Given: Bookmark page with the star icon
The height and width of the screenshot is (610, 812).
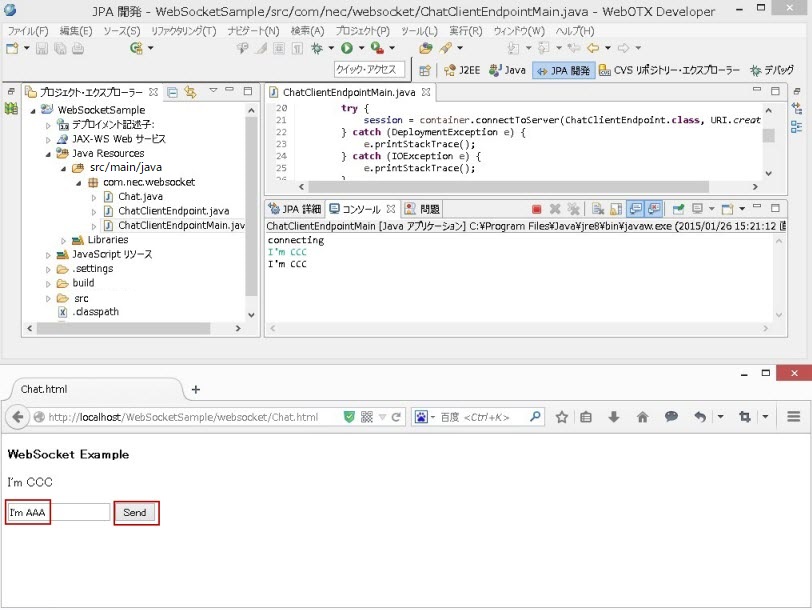Looking at the screenshot, I should (x=562, y=417).
